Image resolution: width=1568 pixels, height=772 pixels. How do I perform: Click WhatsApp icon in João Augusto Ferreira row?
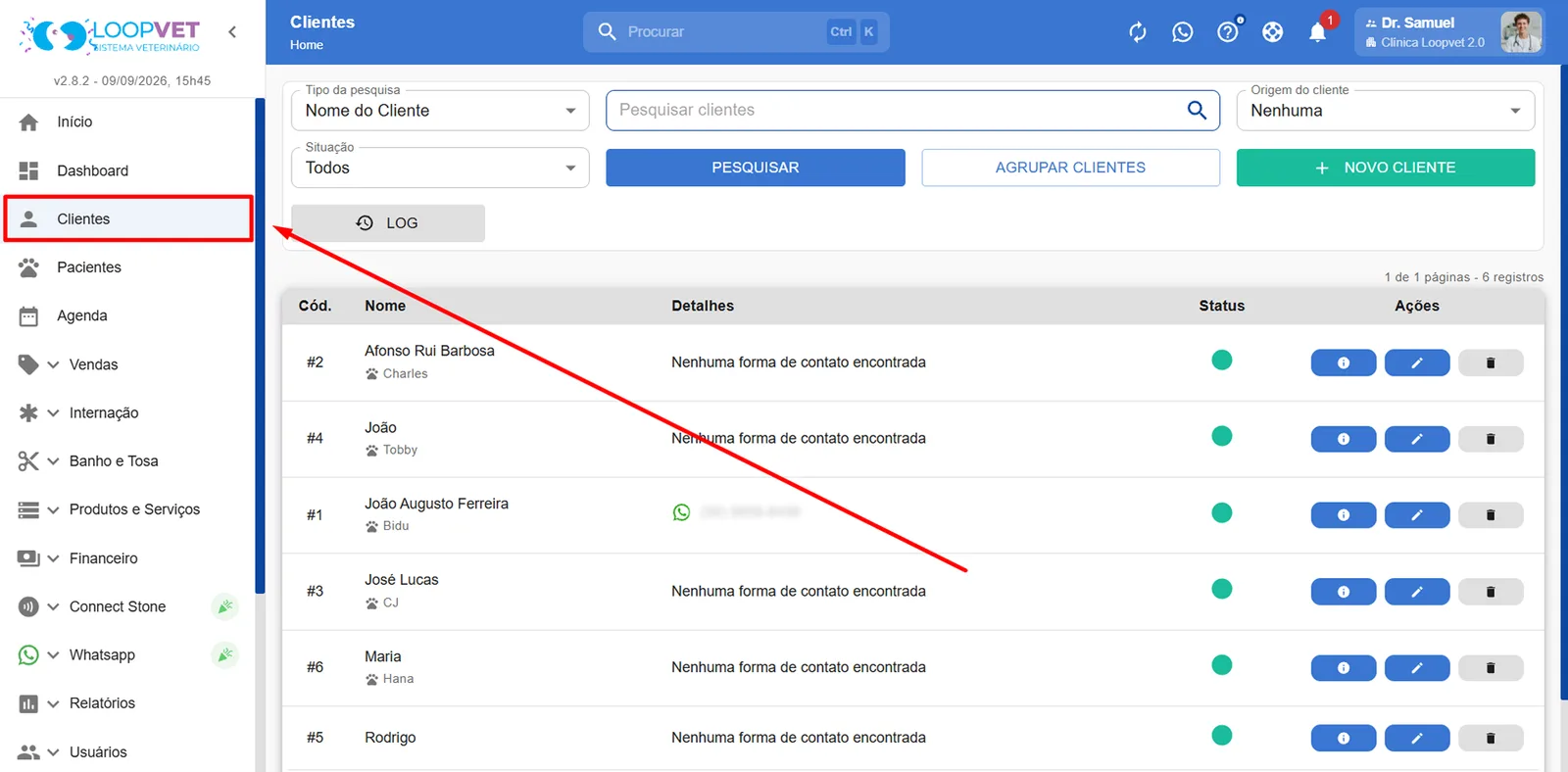(x=681, y=512)
